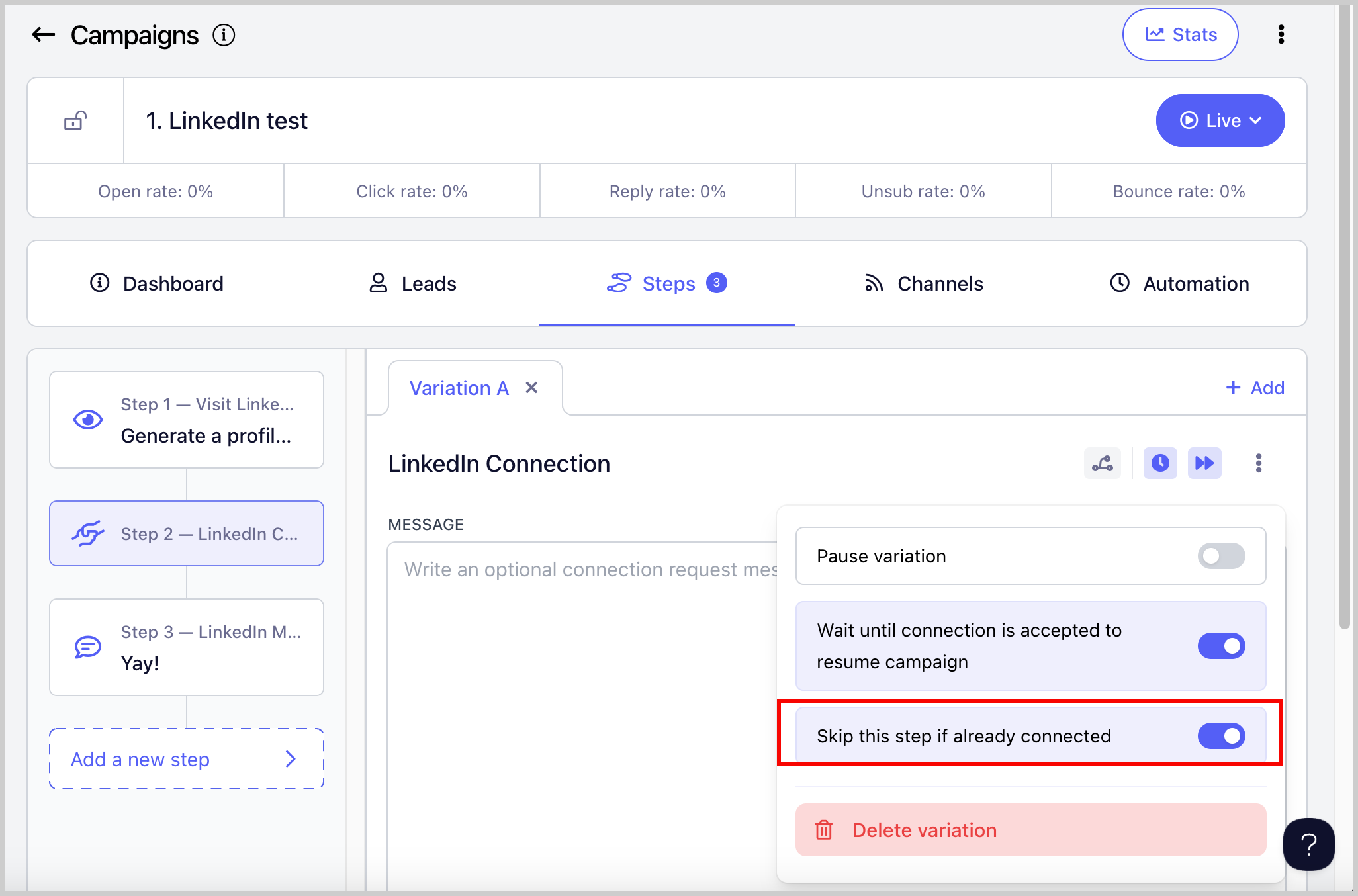Select Step 2 LinkedIn Connection card
This screenshot has height=896, width=1358.
[187, 533]
